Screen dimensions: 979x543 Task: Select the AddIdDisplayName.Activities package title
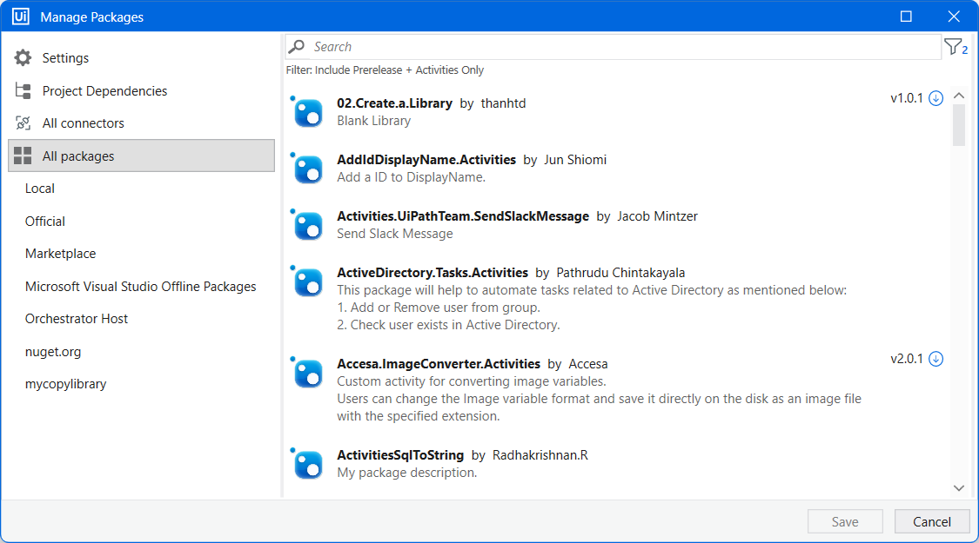426,160
